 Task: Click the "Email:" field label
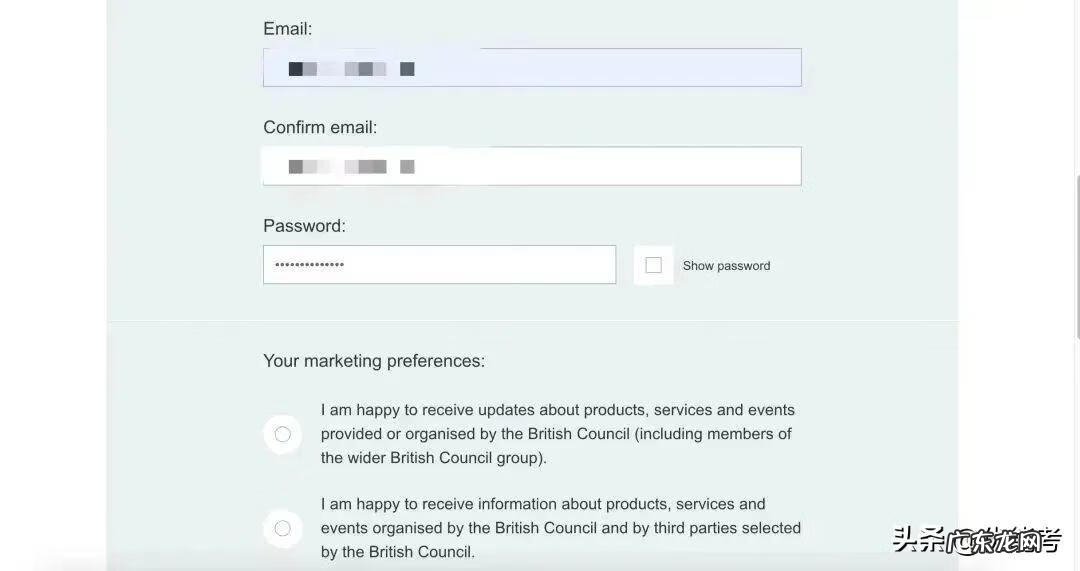[288, 29]
